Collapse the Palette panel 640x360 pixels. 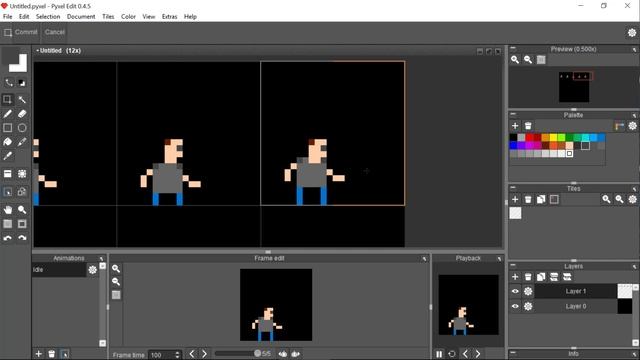click(513, 115)
